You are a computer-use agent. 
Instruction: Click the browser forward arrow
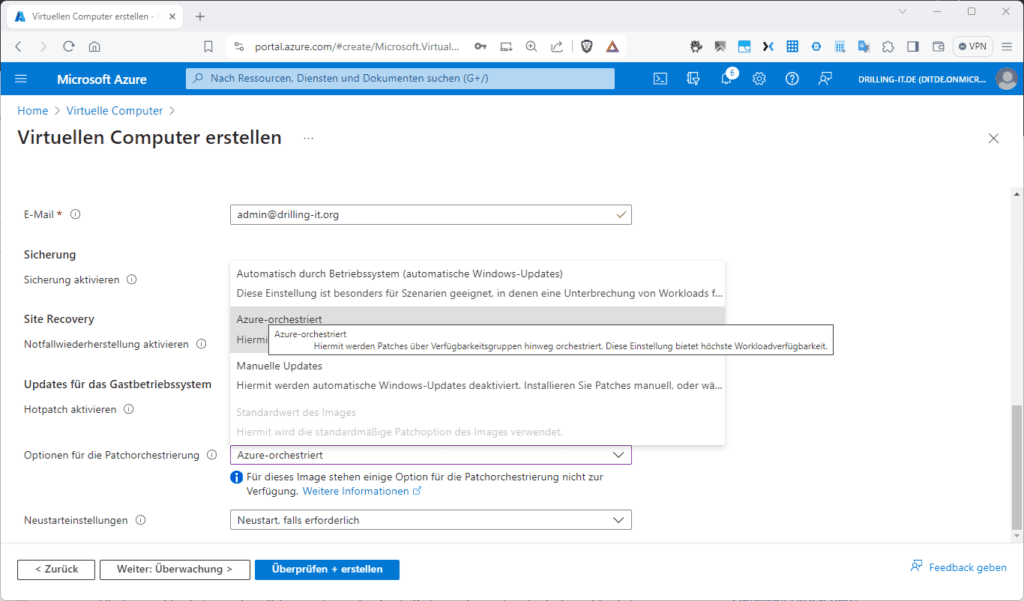[43, 46]
